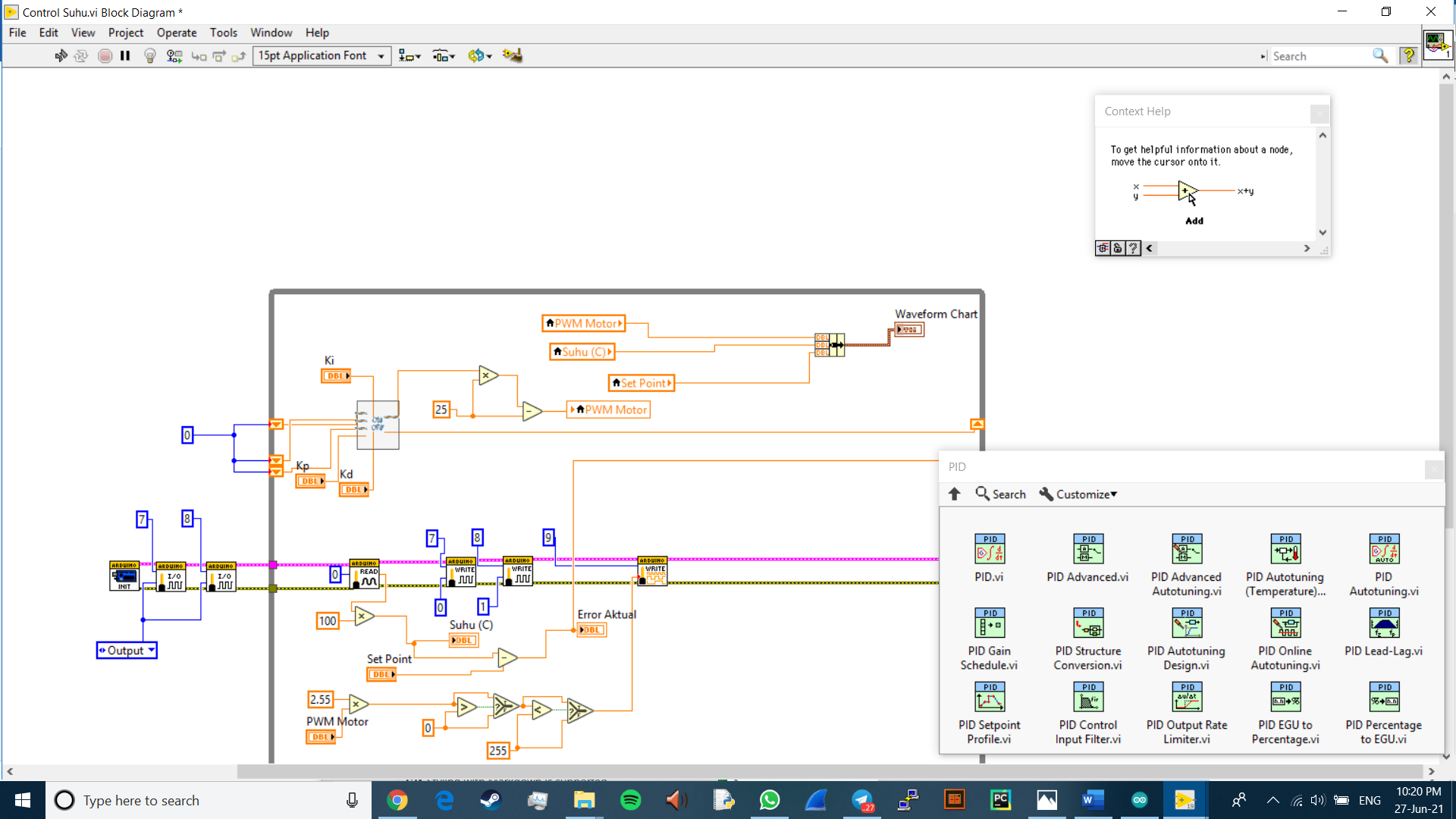Screen dimensions: 1456x819
Task: Open the Tools menu
Action: coord(223,33)
